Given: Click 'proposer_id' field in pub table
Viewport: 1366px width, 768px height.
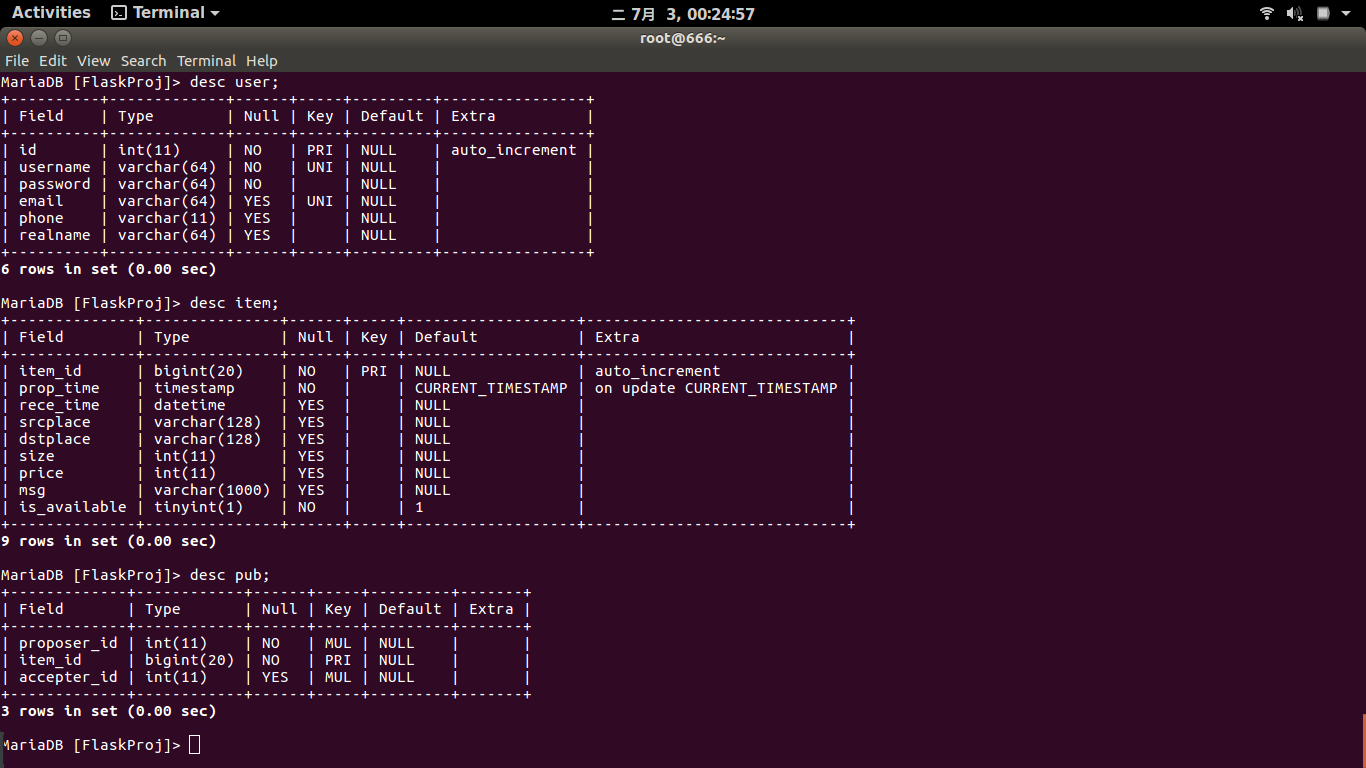Looking at the screenshot, I should click(68, 643).
